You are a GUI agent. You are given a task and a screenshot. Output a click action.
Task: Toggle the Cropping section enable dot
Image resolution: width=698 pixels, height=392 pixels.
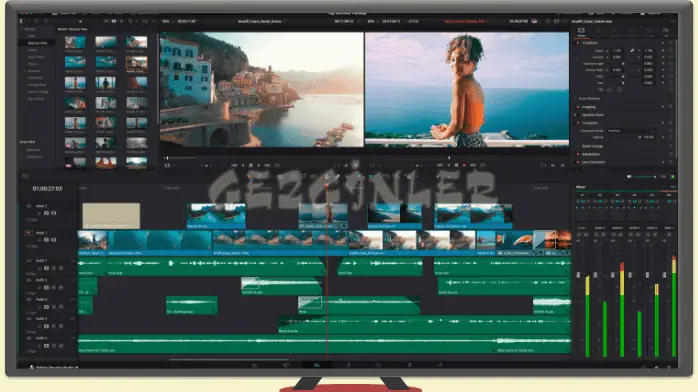tap(578, 107)
